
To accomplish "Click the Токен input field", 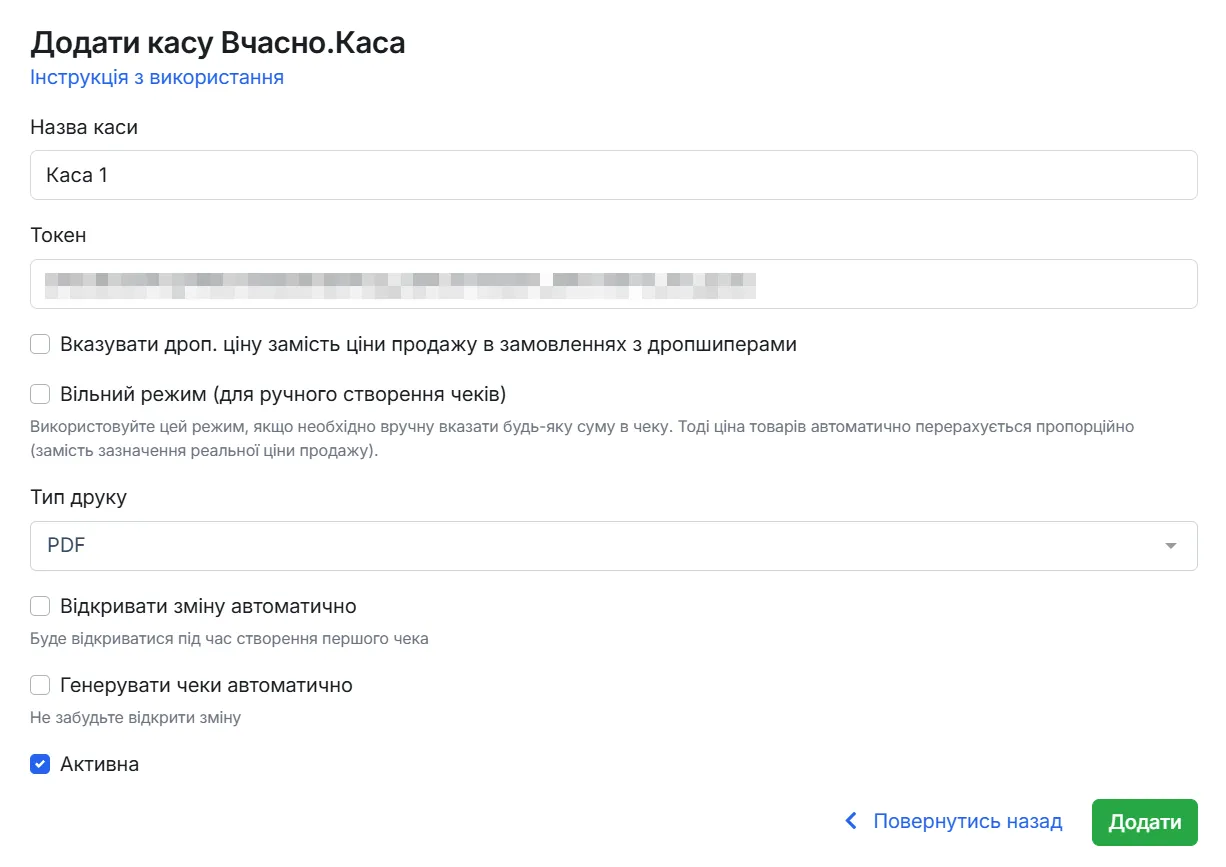I will pos(613,284).
